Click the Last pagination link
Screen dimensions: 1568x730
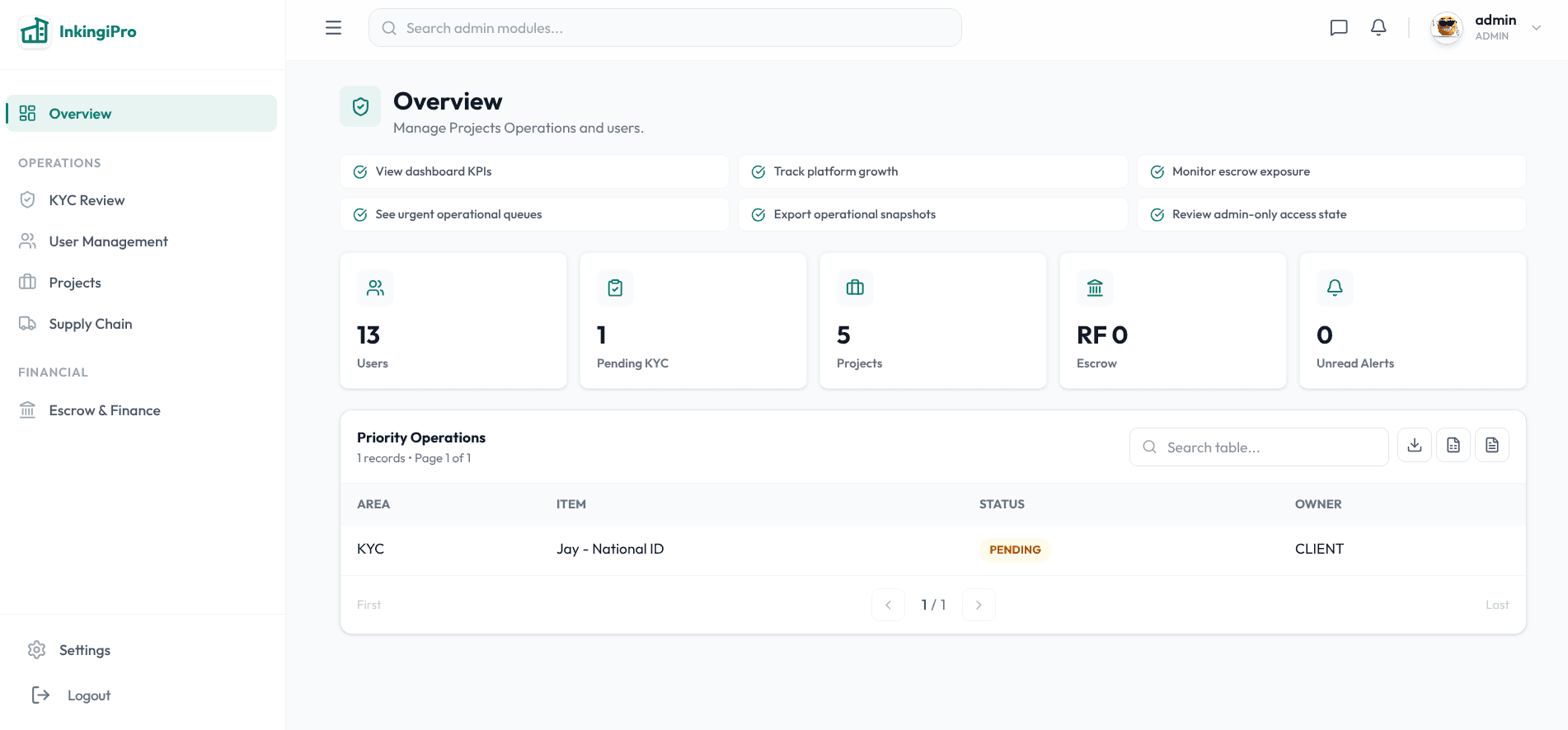[1497, 605]
